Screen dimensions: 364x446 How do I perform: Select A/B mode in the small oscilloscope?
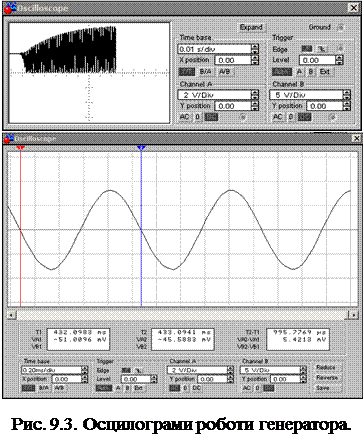[x=225, y=72]
